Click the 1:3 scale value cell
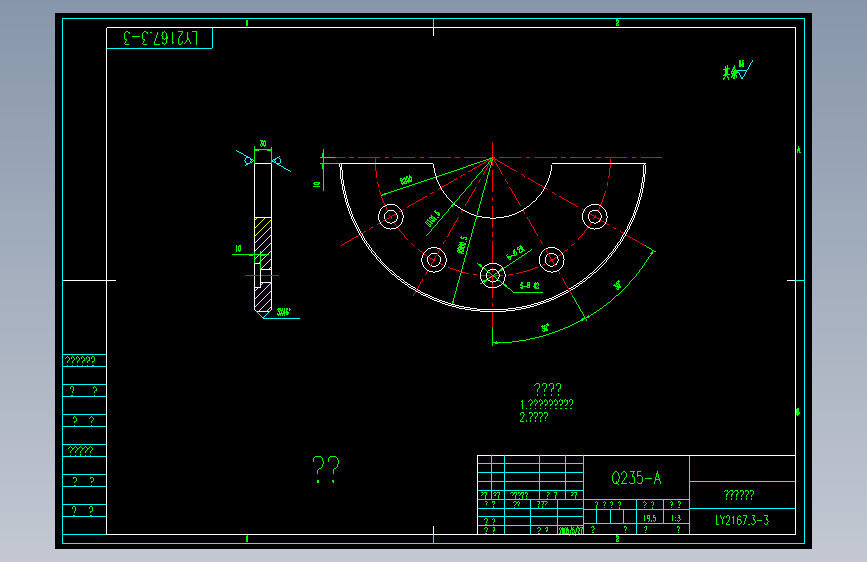The width and height of the screenshot is (867, 562). [x=676, y=518]
